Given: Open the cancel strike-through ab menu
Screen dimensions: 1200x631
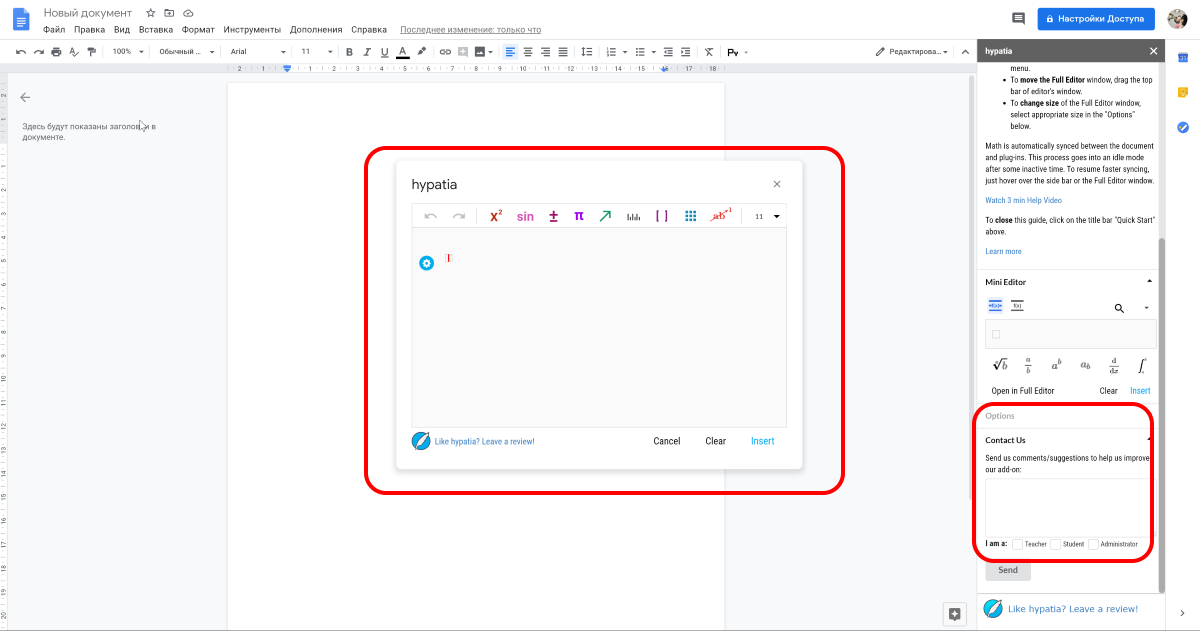Looking at the screenshot, I should tap(720, 216).
